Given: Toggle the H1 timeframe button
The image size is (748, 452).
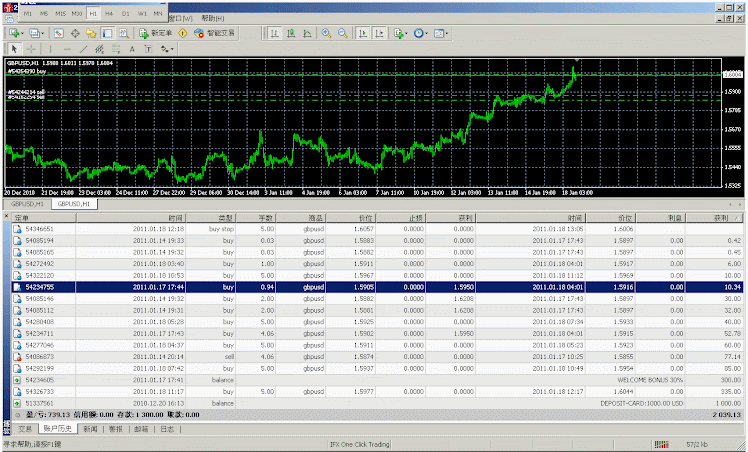Looking at the screenshot, I should click(93, 13).
